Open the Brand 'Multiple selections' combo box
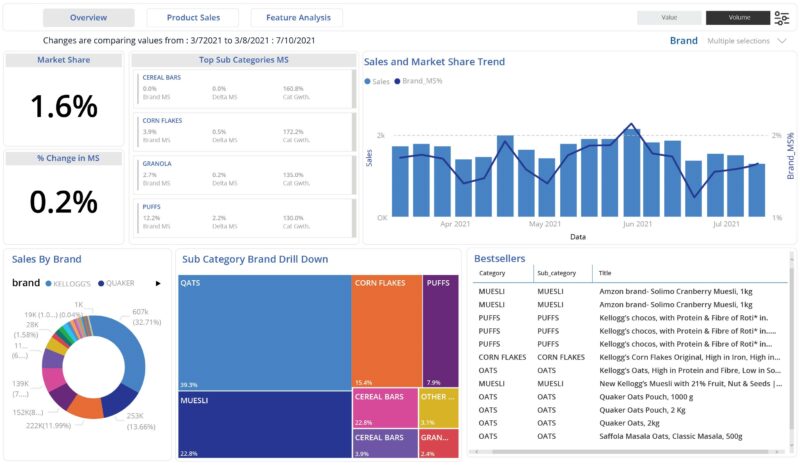 pos(738,41)
